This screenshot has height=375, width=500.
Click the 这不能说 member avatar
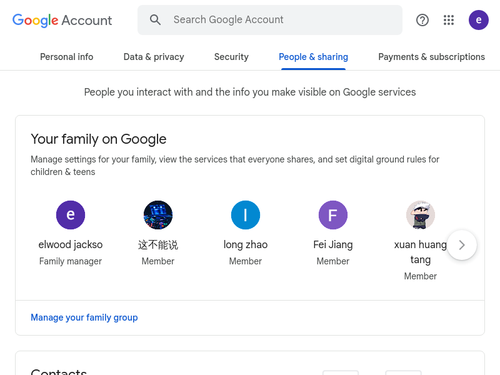point(158,215)
